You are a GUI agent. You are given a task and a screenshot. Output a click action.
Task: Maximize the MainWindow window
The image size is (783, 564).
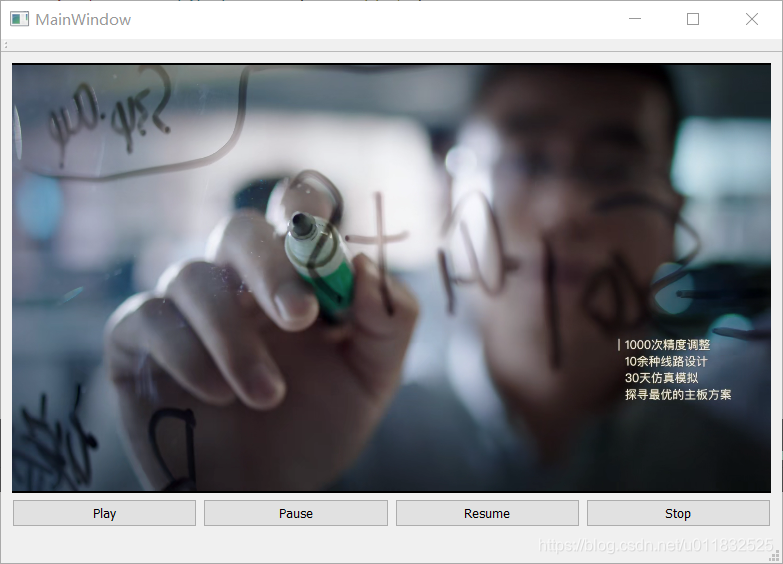(693, 19)
